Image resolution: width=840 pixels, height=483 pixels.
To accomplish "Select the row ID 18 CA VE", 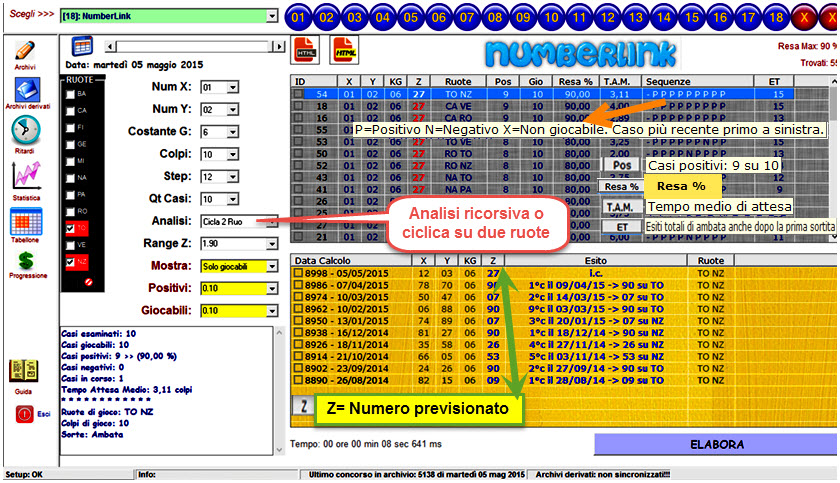I will 542,106.
